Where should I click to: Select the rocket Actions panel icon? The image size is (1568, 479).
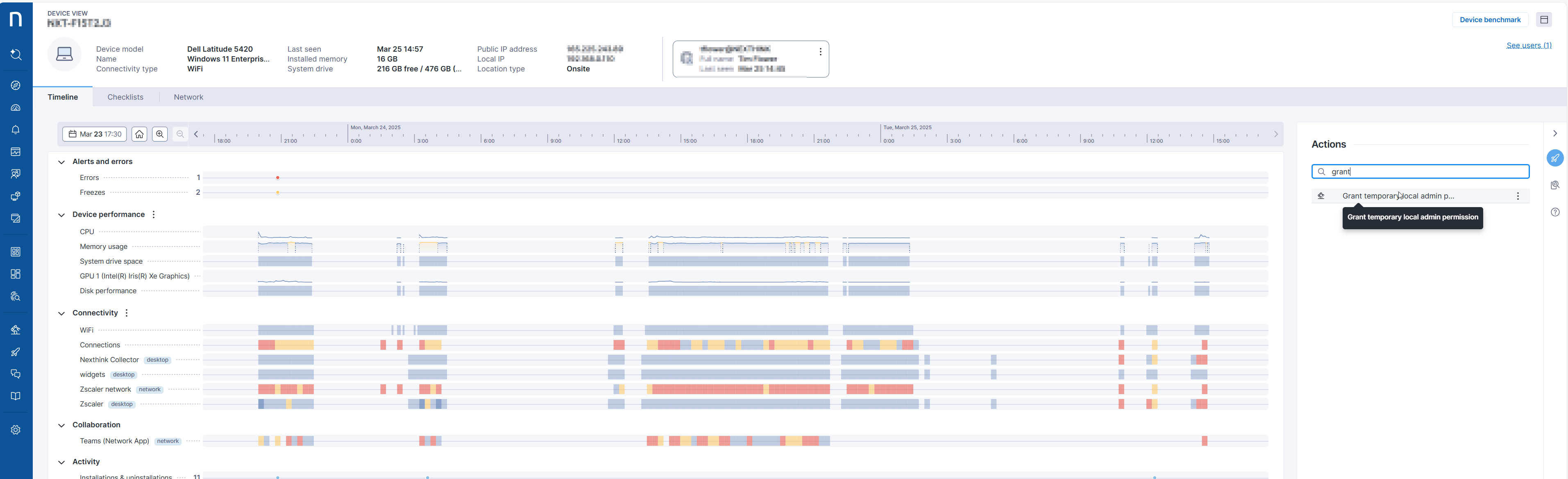point(1554,158)
